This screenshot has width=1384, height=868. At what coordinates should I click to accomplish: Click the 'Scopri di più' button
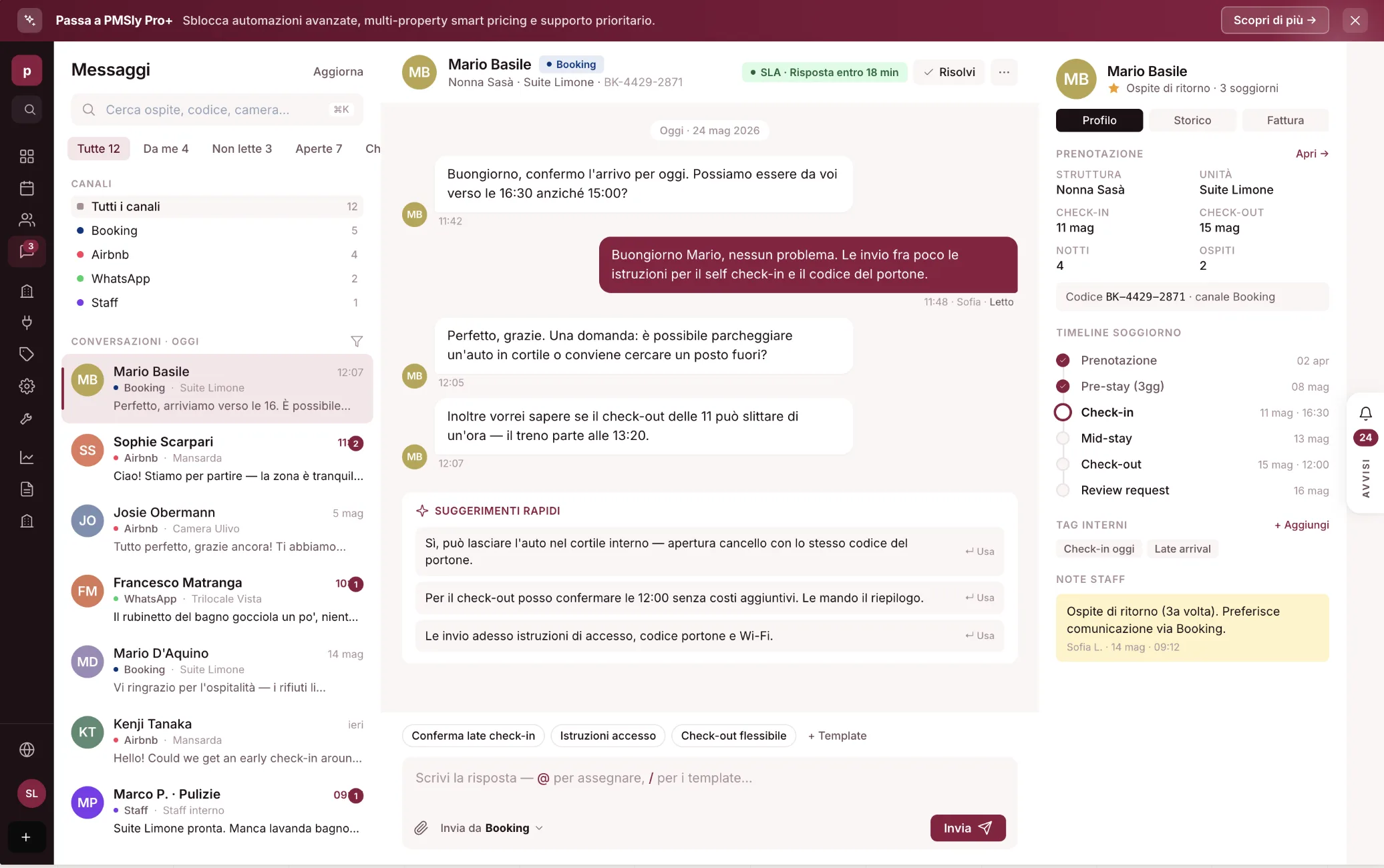pos(1274,21)
